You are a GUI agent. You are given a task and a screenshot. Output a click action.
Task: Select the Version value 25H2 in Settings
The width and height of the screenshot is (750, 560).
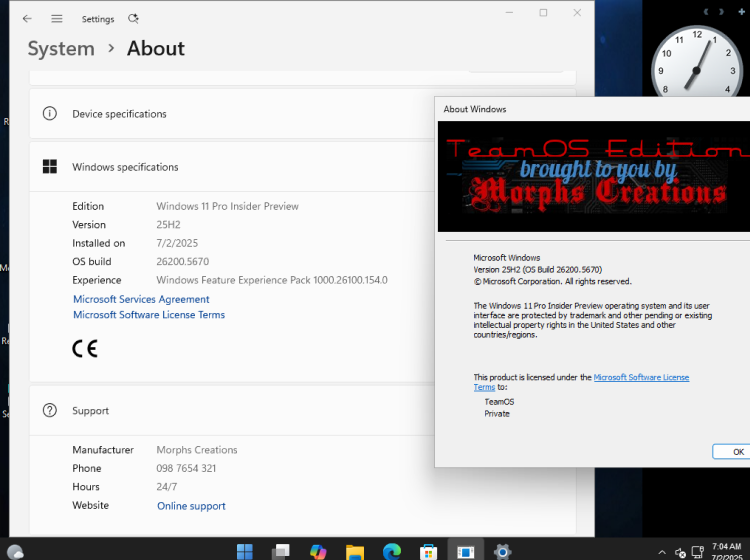point(168,225)
